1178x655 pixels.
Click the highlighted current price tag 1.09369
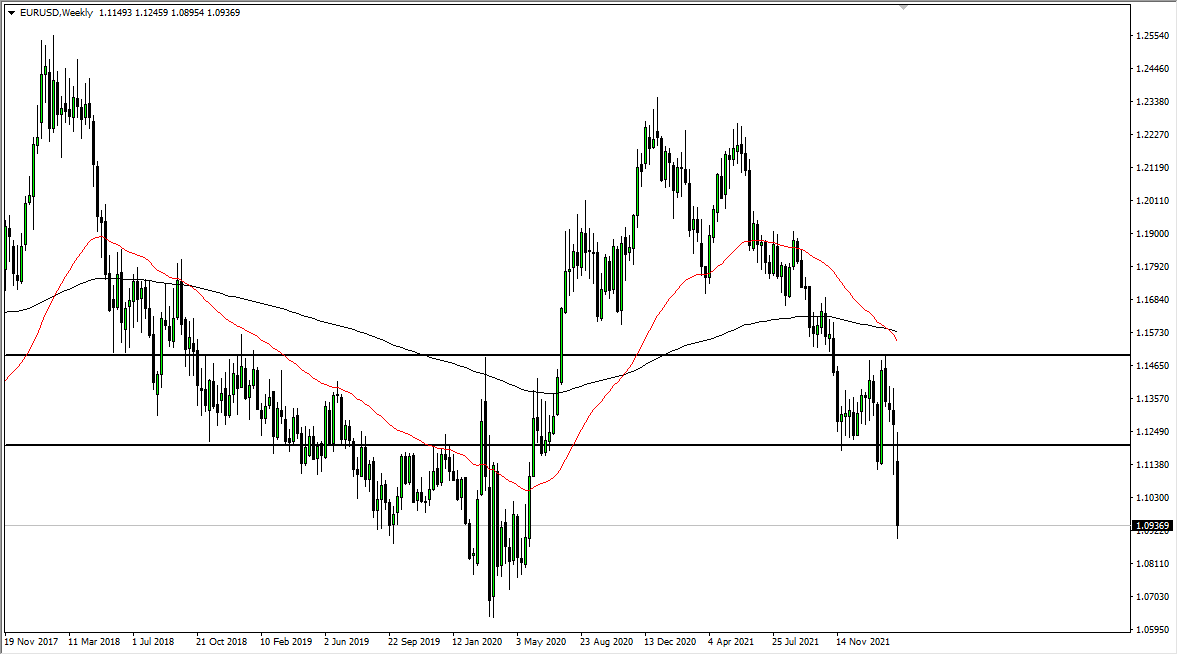point(1152,525)
